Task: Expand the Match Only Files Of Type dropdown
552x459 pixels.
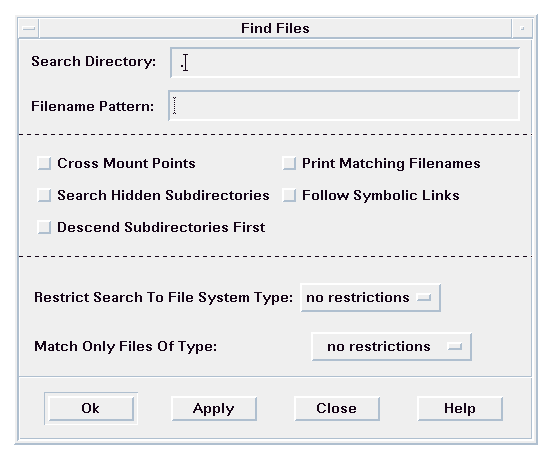Action: [x=391, y=347]
